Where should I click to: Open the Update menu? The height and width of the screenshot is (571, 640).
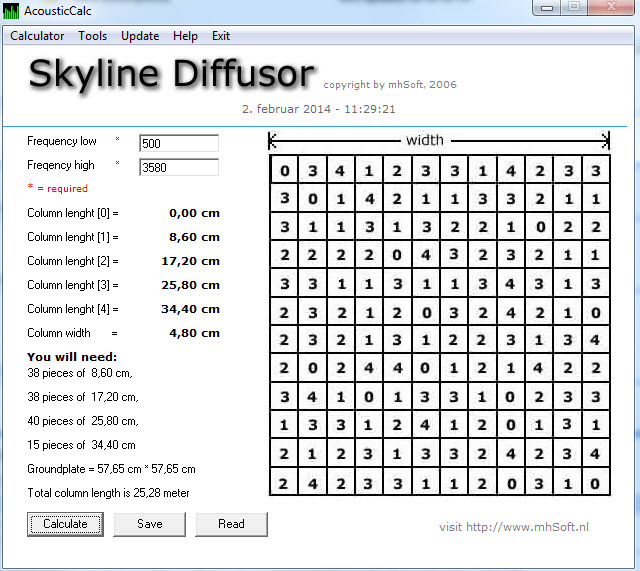pos(140,36)
